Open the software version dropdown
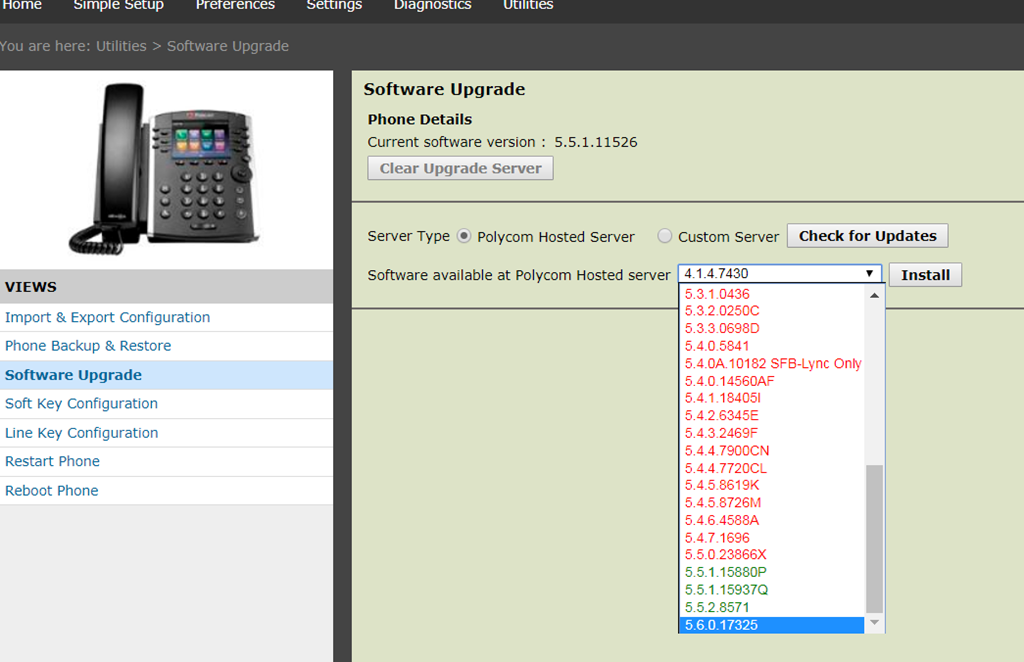Viewport: 1024px width, 662px height. click(779, 274)
